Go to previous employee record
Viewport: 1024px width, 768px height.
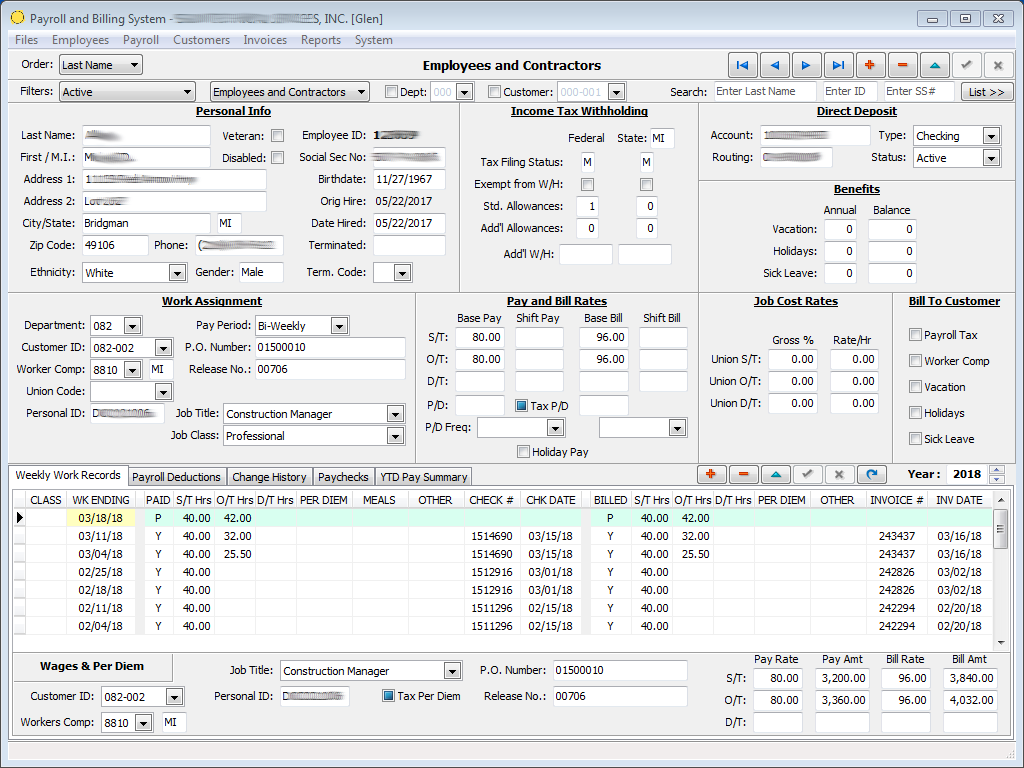click(775, 65)
